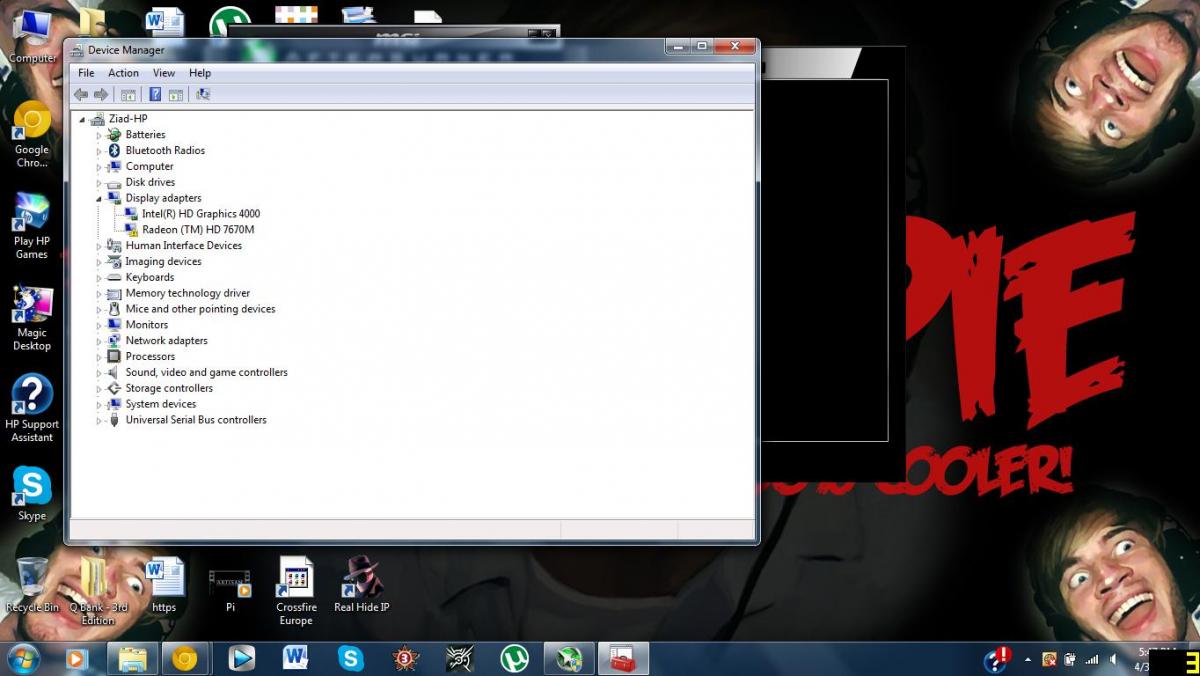
Task: Open the View menu
Action: pyautogui.click(x=164, y=73)
